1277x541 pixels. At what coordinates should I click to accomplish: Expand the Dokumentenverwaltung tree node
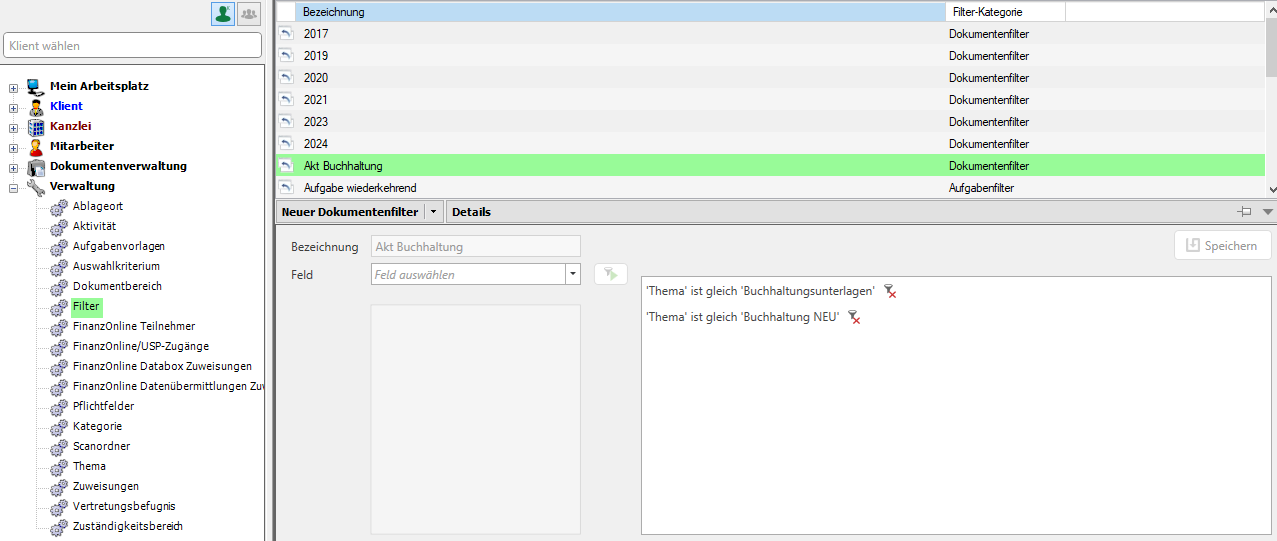(14, 167)
